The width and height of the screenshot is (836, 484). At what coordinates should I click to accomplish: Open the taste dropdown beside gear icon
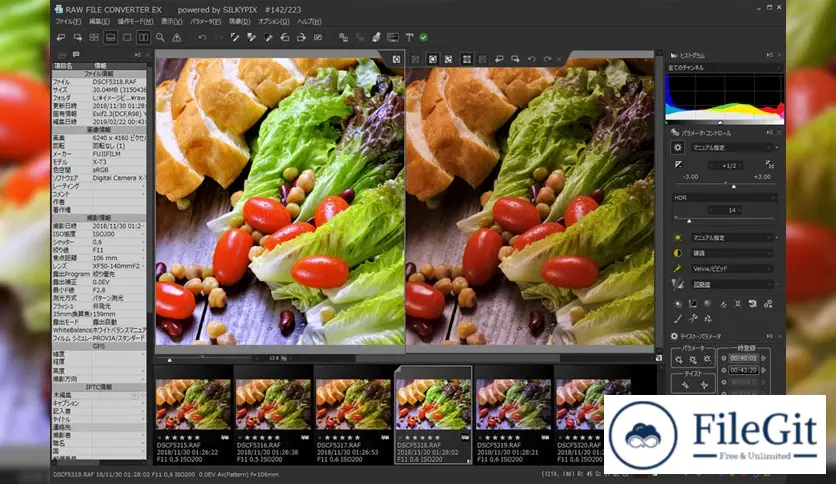pos(732,148)
